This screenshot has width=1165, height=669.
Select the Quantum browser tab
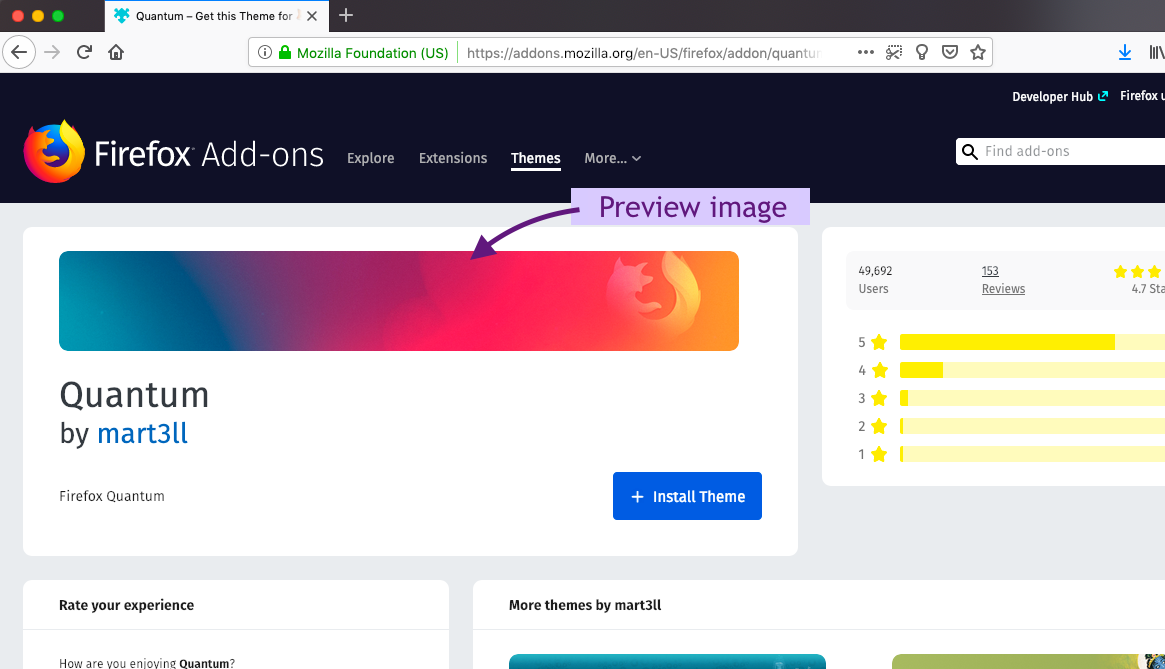pyautogui.click(x=217, y=16)
